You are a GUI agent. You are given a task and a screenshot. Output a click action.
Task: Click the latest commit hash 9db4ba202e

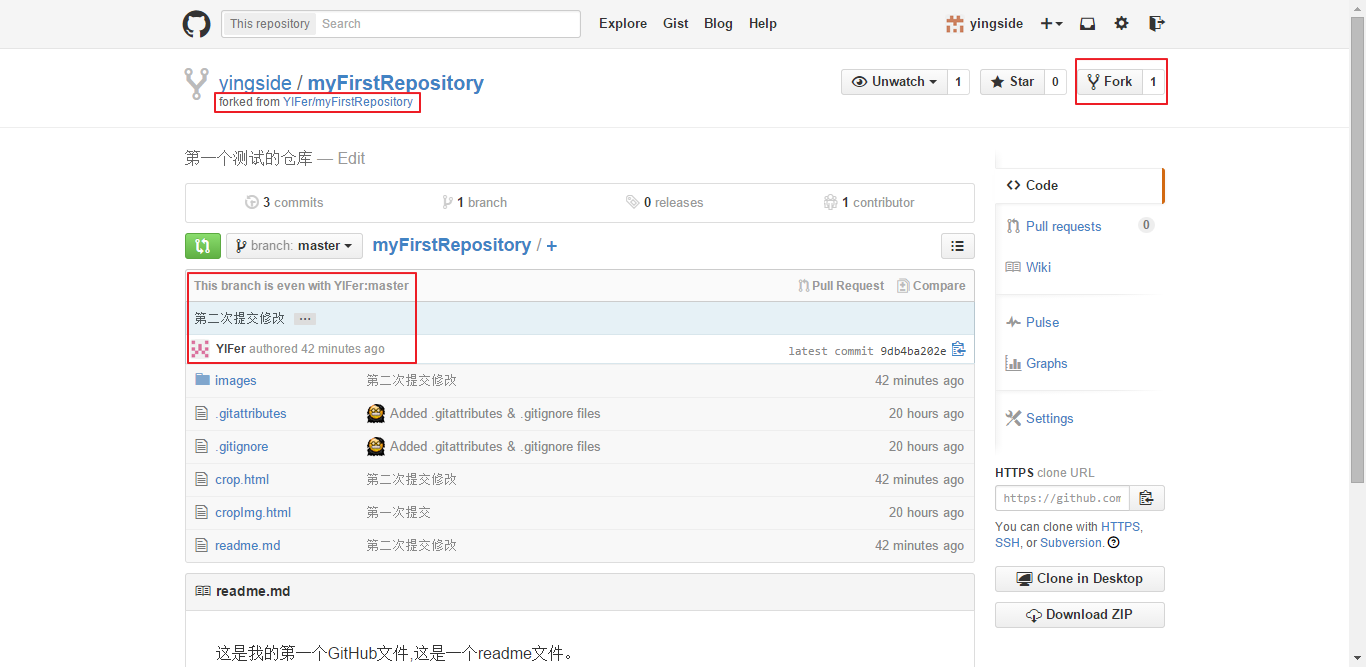pos(913,351)
